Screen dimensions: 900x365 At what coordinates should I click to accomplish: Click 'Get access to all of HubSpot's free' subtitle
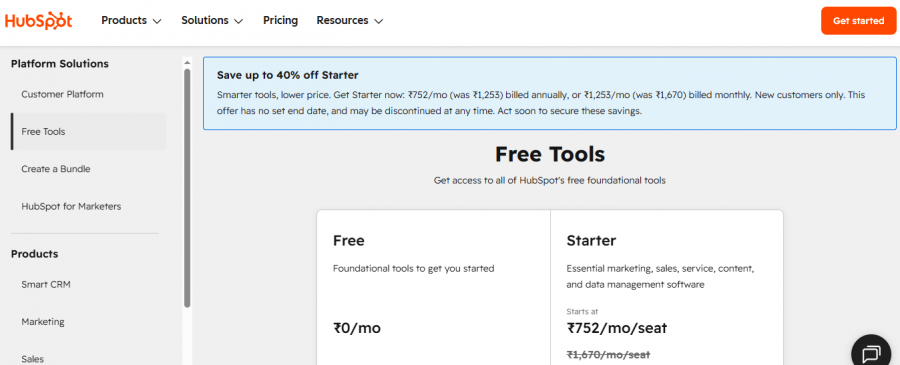point(550,180)
